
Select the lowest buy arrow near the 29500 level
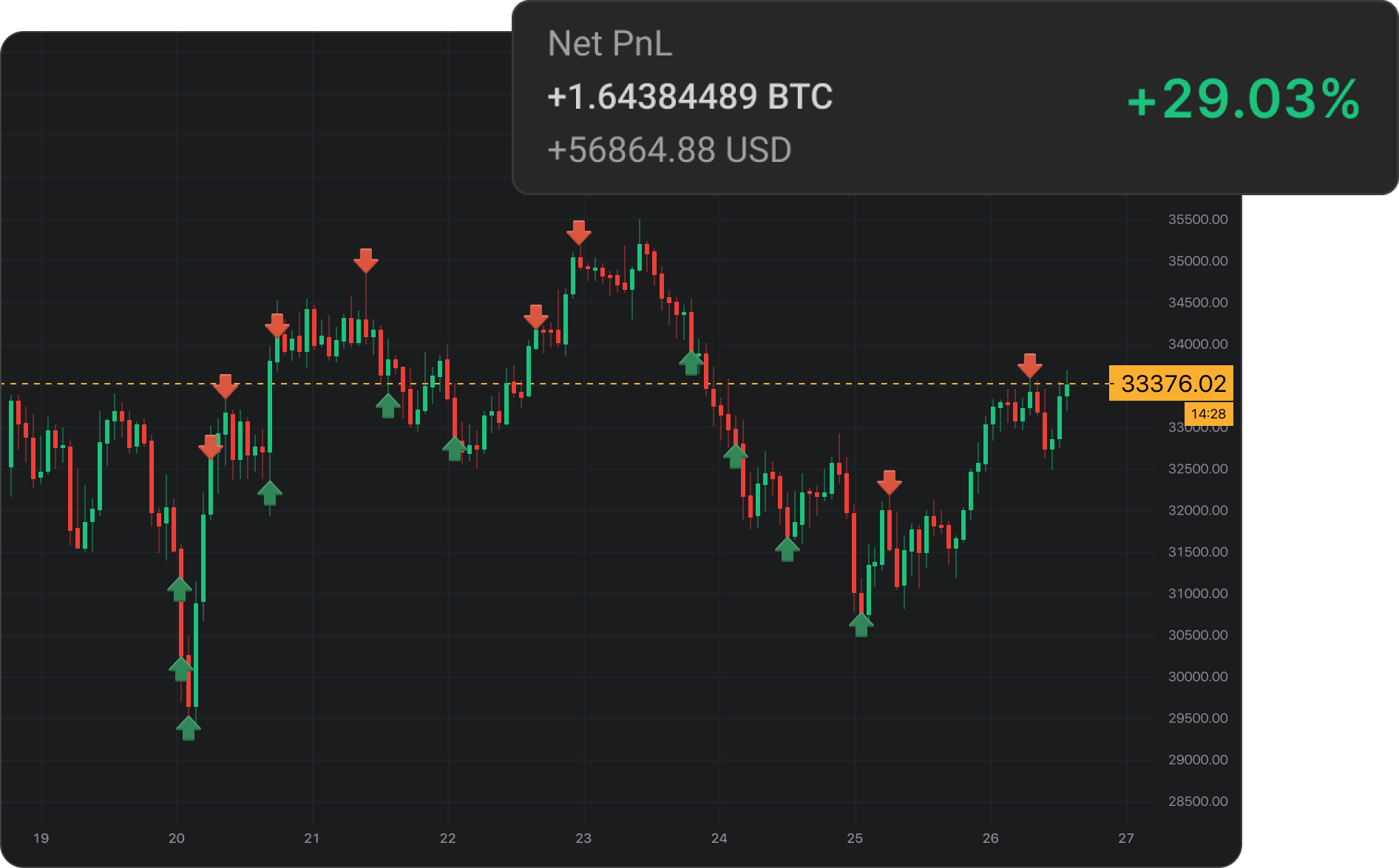tap(189, 728)
